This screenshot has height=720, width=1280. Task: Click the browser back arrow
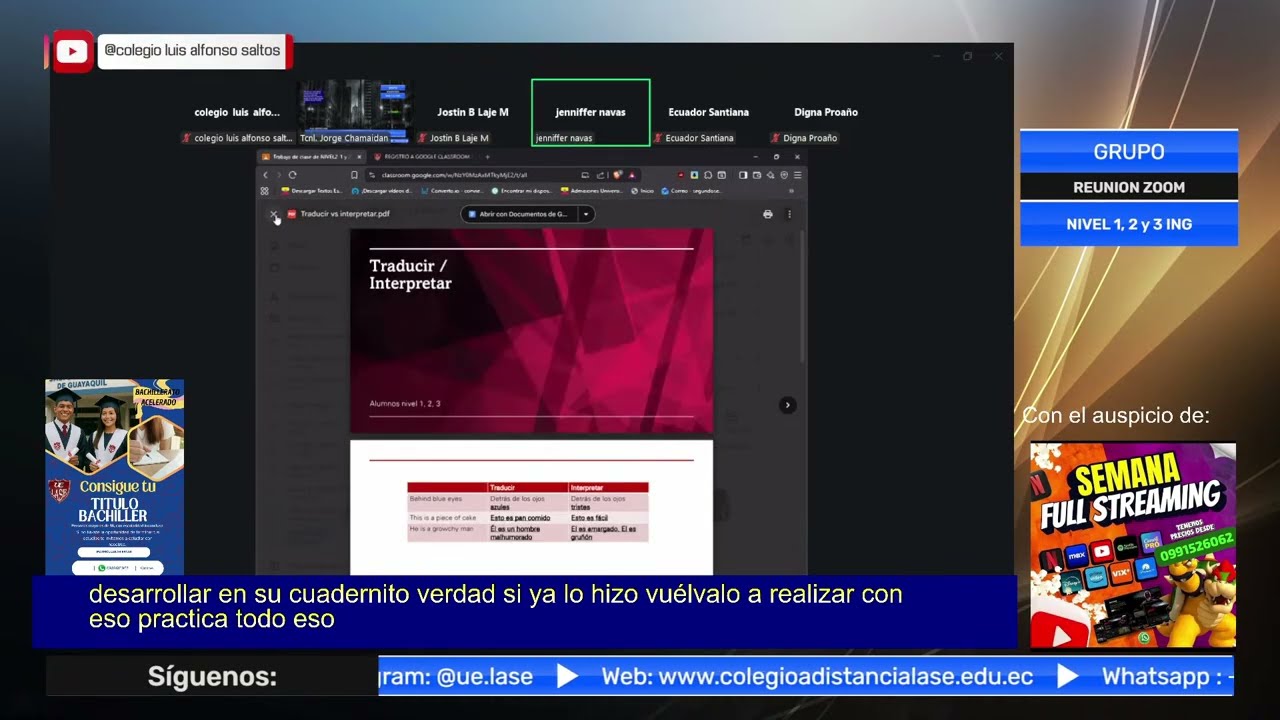pyautogui.click(x=265, y=175)
